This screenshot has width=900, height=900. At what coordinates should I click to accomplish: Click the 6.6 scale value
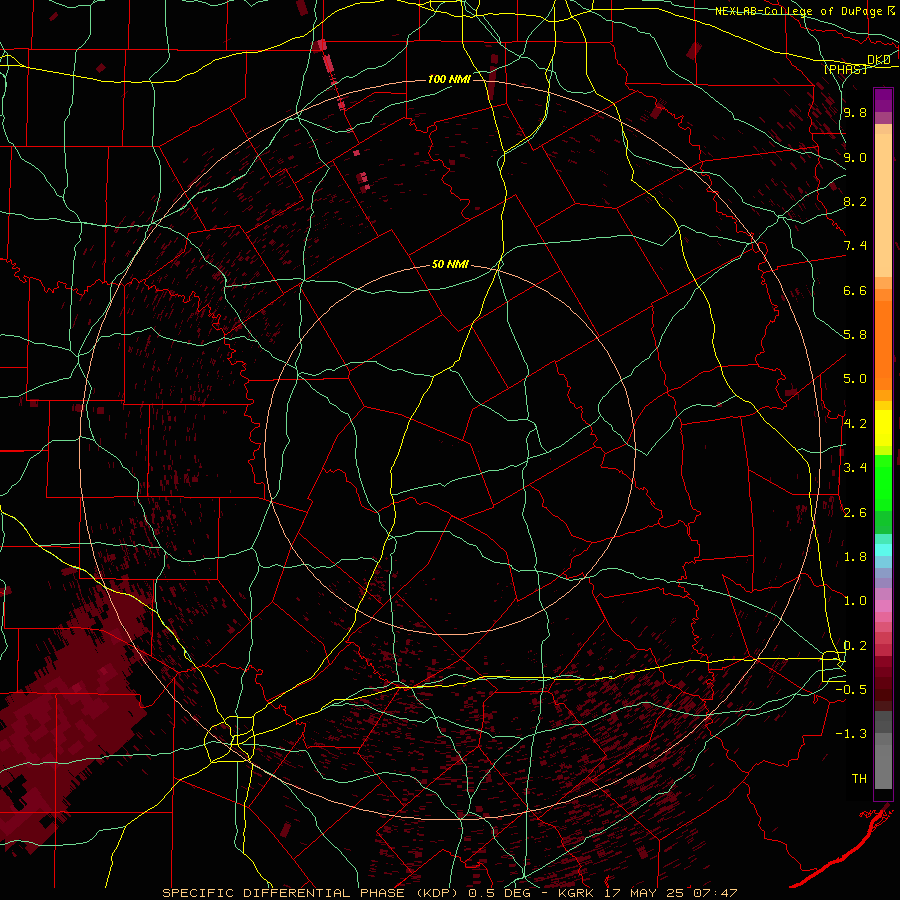(x=855, y=290)
